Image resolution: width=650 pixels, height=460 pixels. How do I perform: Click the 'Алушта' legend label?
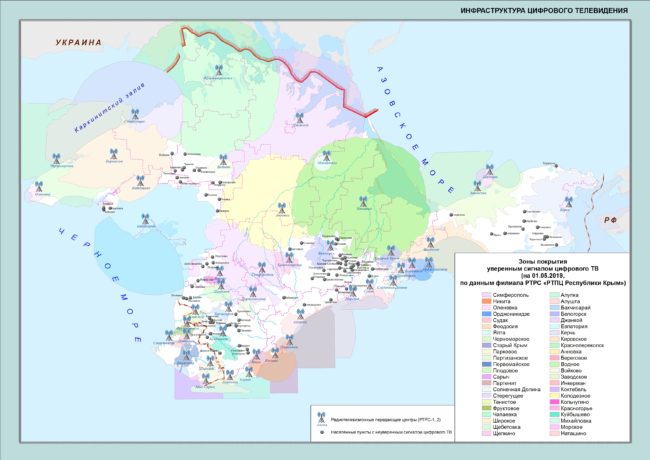[x=570, y=301]
